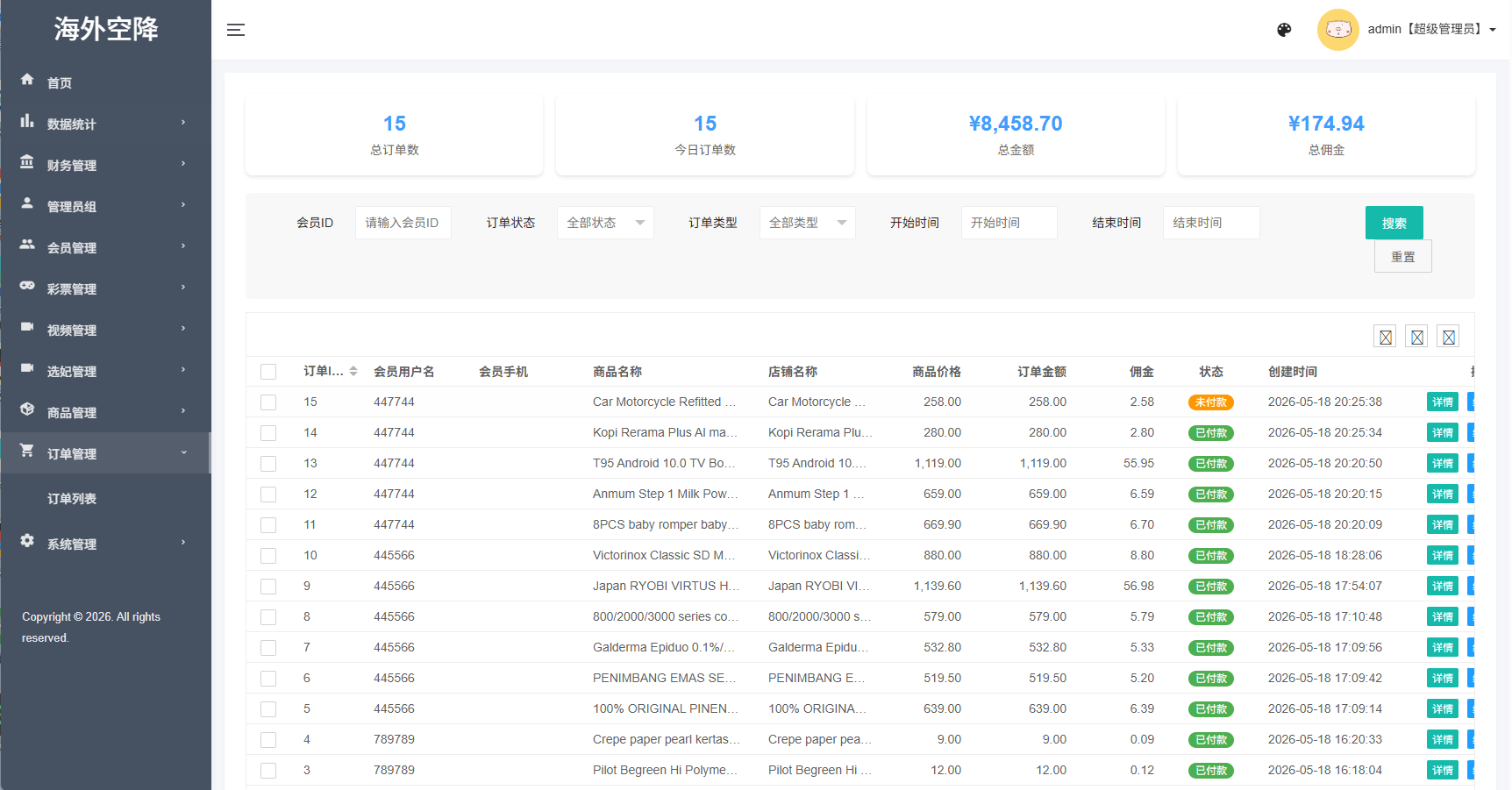Click the bar chart icon for 数据统计
Screen dimensions: 1512x790
point(27,121)
